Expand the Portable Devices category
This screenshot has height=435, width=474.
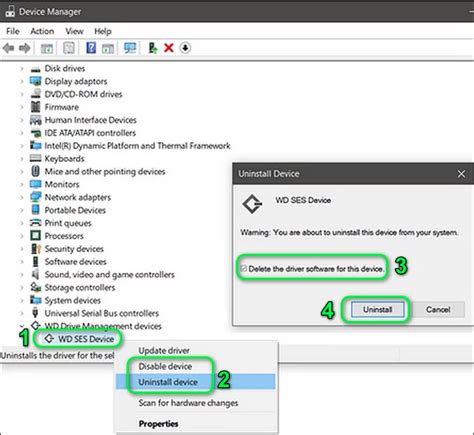click(22, 210)
